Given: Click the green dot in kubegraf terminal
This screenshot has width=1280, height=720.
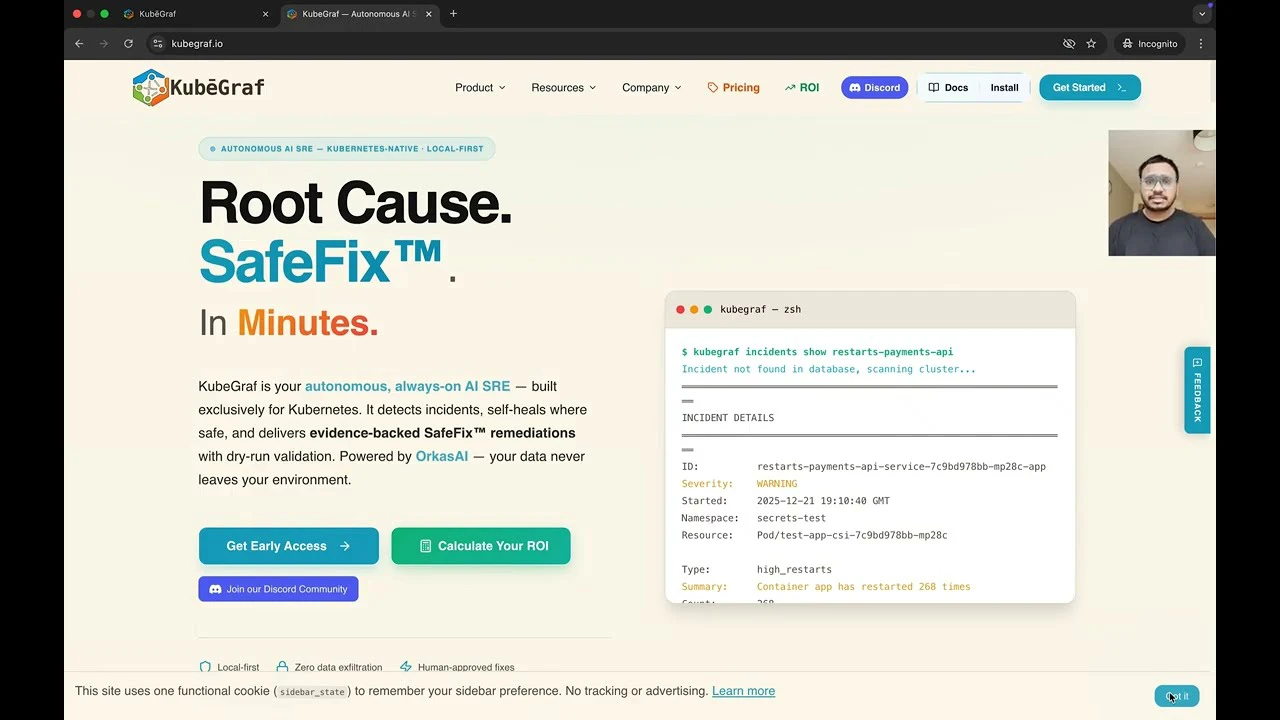Looking at the screenshot, I should (708, 310).
